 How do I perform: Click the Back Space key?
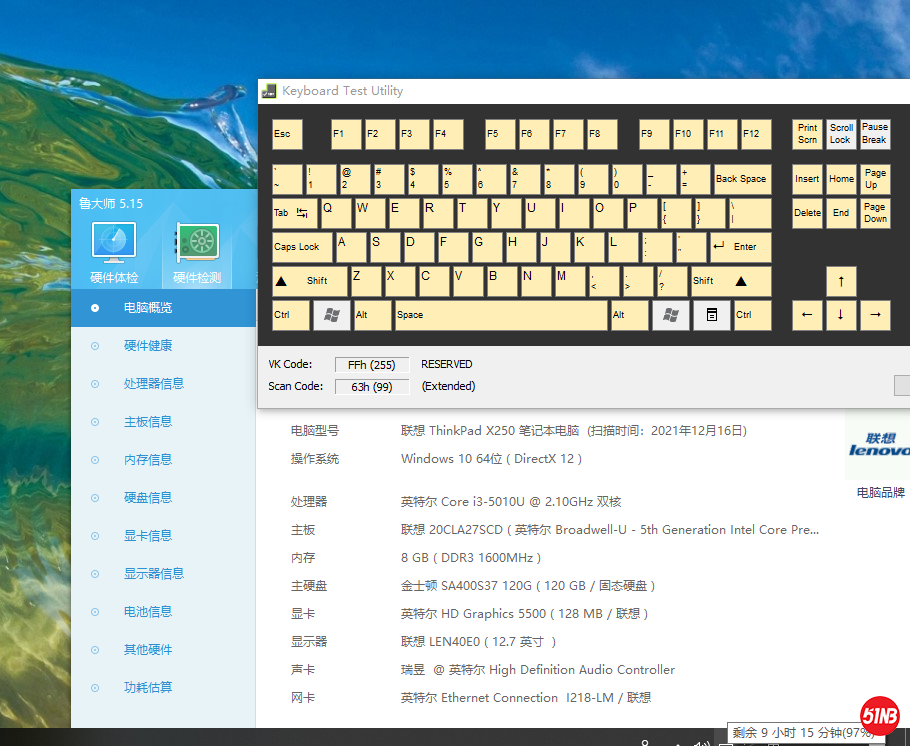tap(741, 179)
